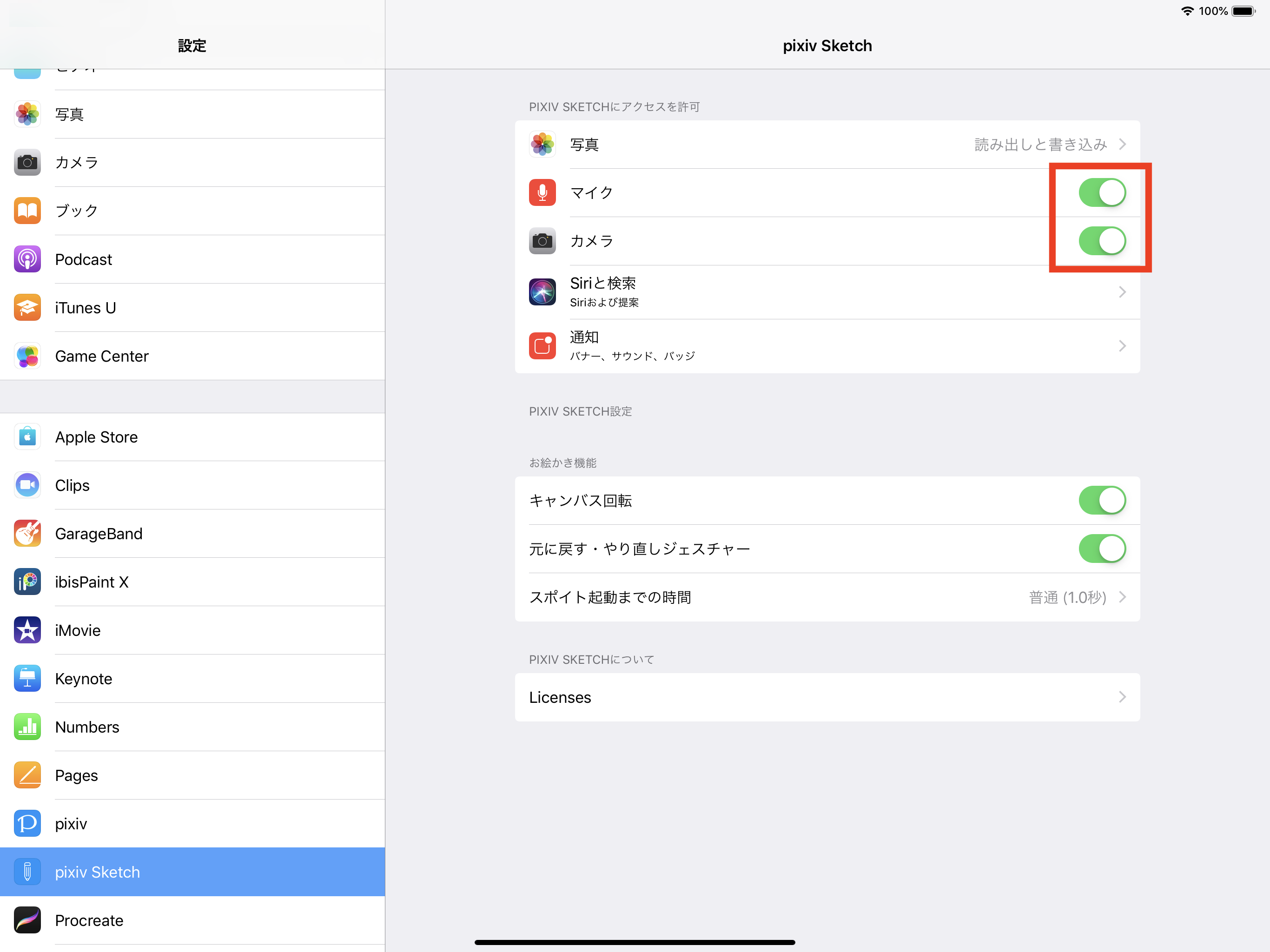Image resolution: width=1270 pixels, height=952 pixels.
Task: Open Licenses row
Action: tap(827, 697)
